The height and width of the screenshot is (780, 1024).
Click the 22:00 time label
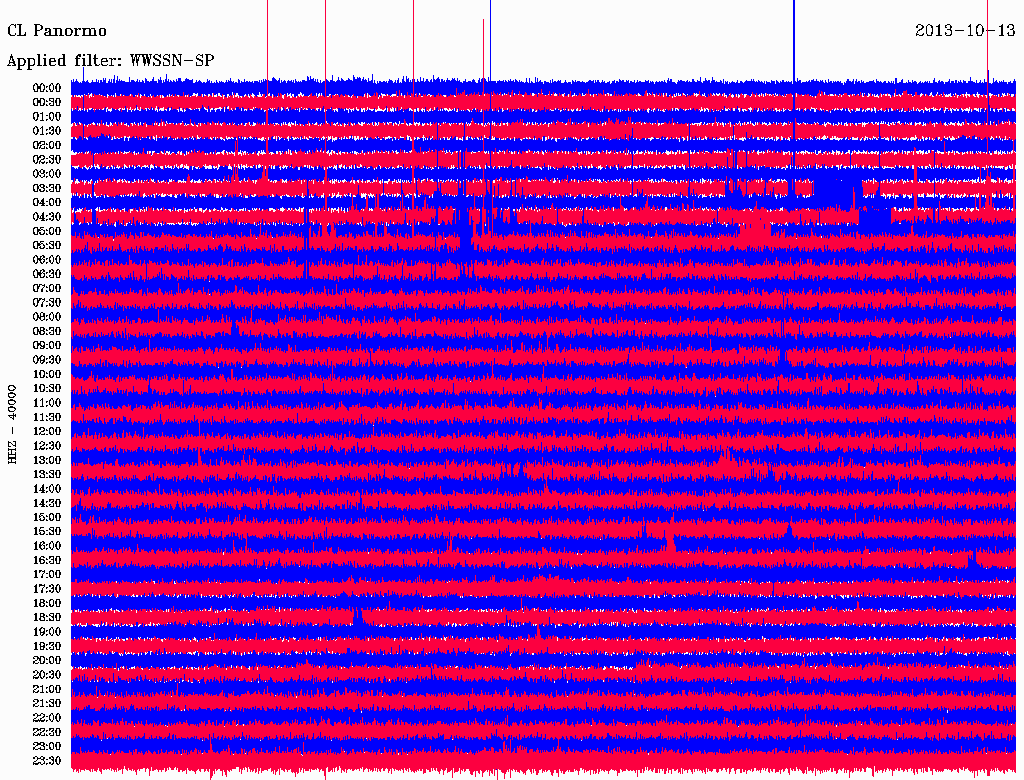pyautogui.click(x=46, y=718)
